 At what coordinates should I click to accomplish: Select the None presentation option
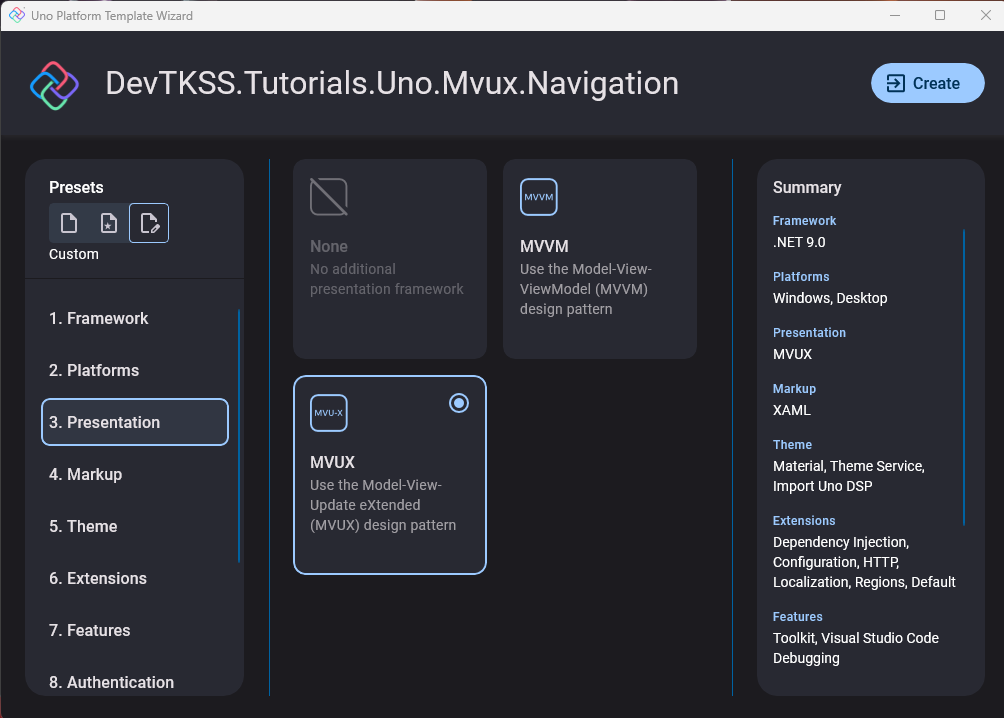click(x=389, y=258)
